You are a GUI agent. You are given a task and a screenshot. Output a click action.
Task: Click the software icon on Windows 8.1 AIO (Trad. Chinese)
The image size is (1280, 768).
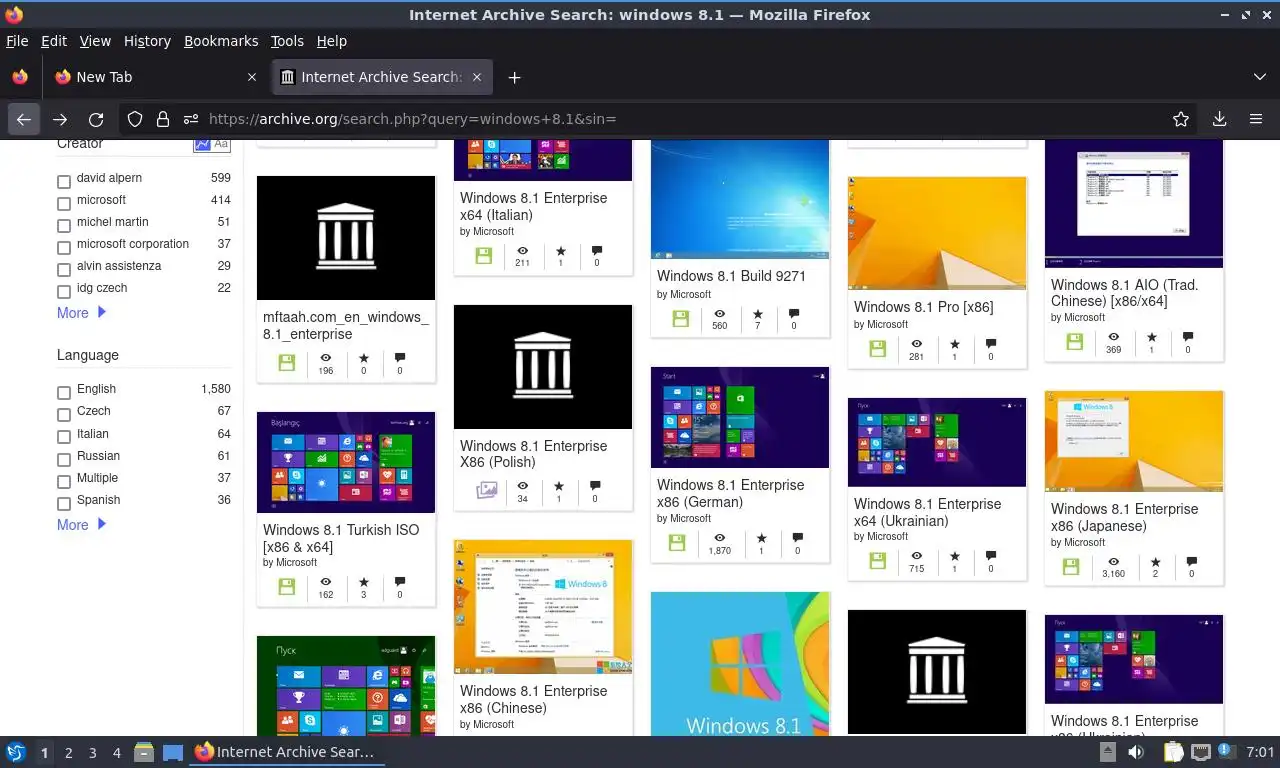(x=1074, y=341)
